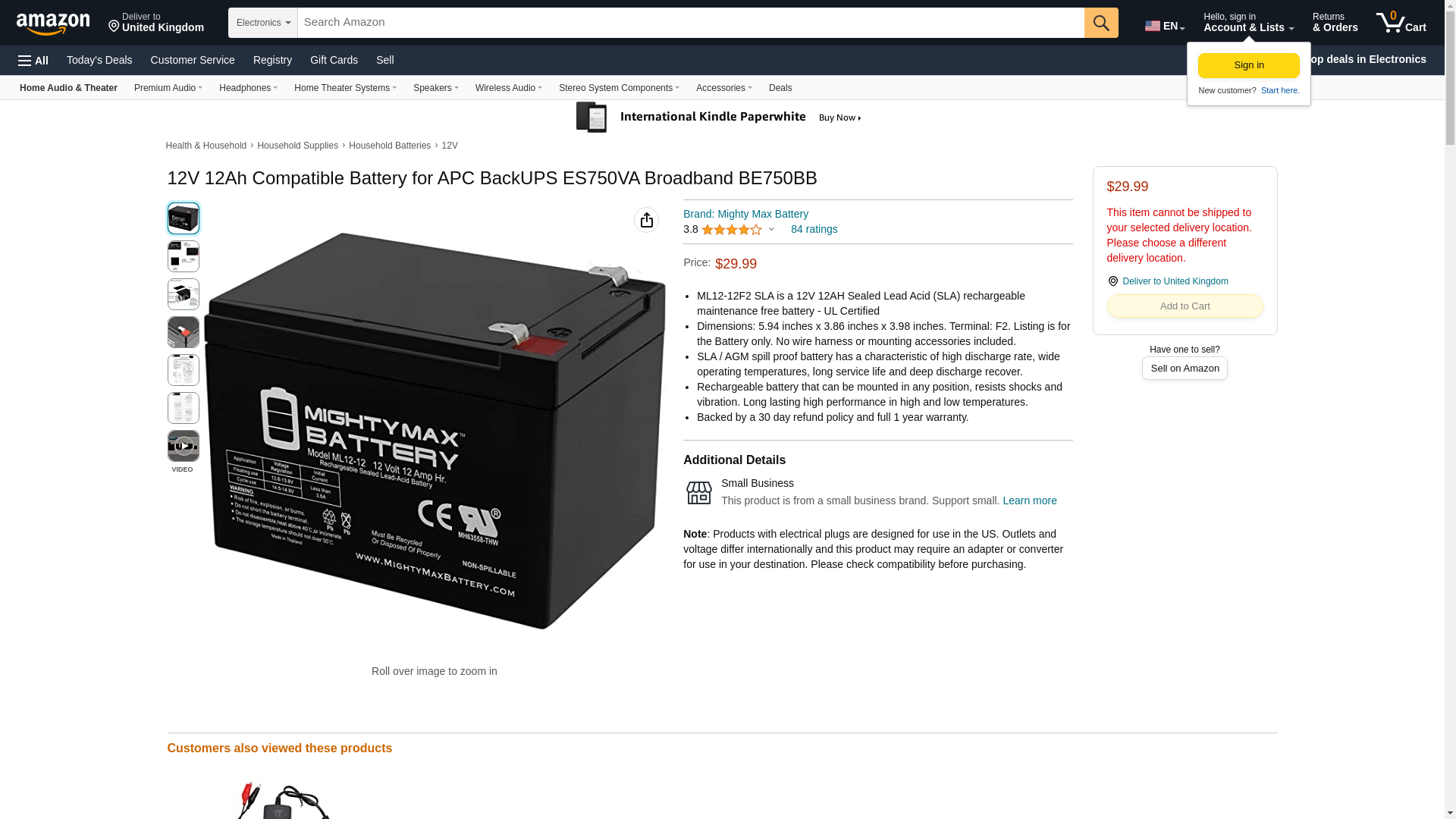Click the Deliver to United Kingdom location icon

click(1112, 281)
